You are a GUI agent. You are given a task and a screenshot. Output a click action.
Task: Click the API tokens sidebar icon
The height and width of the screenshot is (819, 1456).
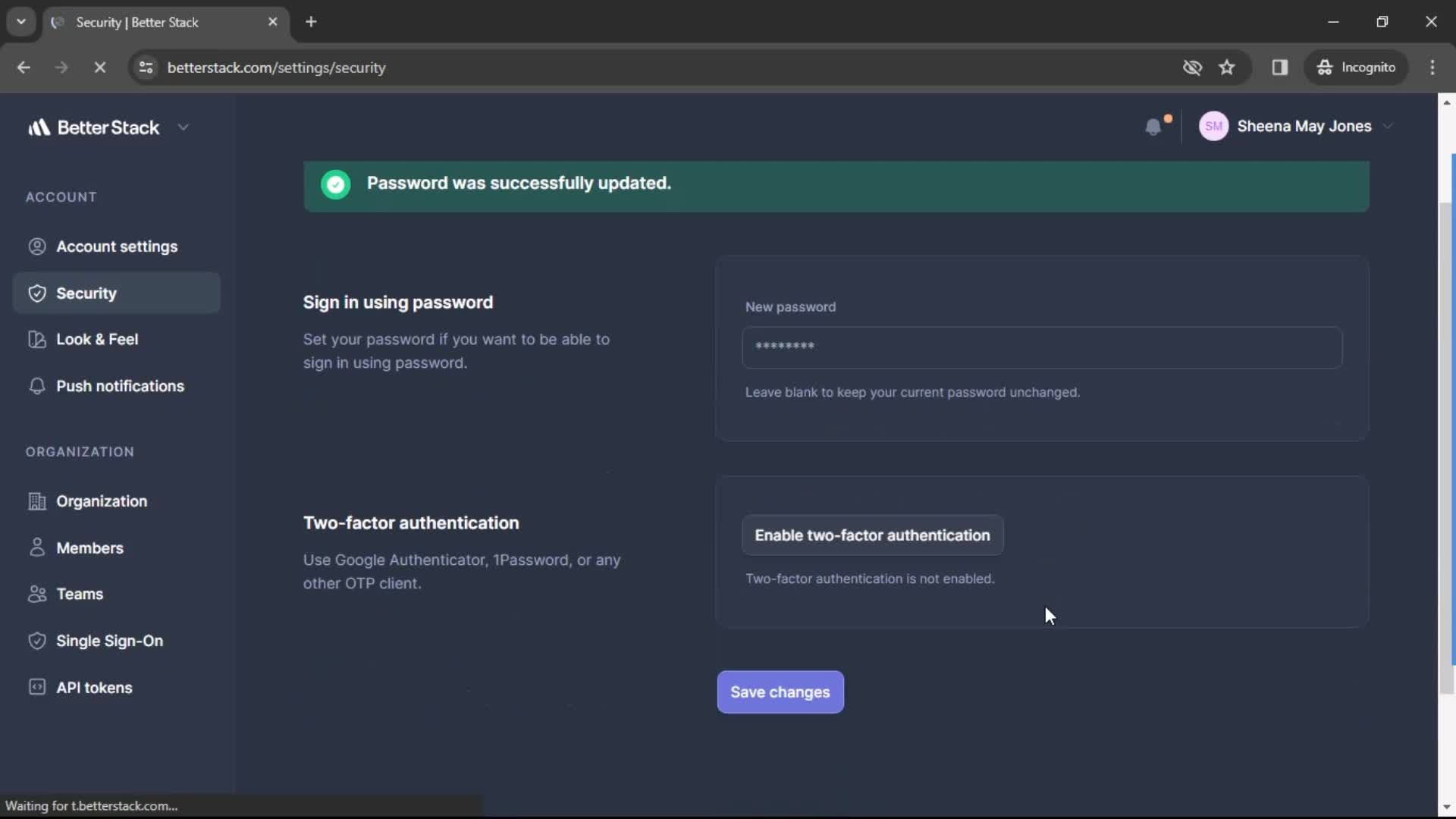[x=36, y=687]
